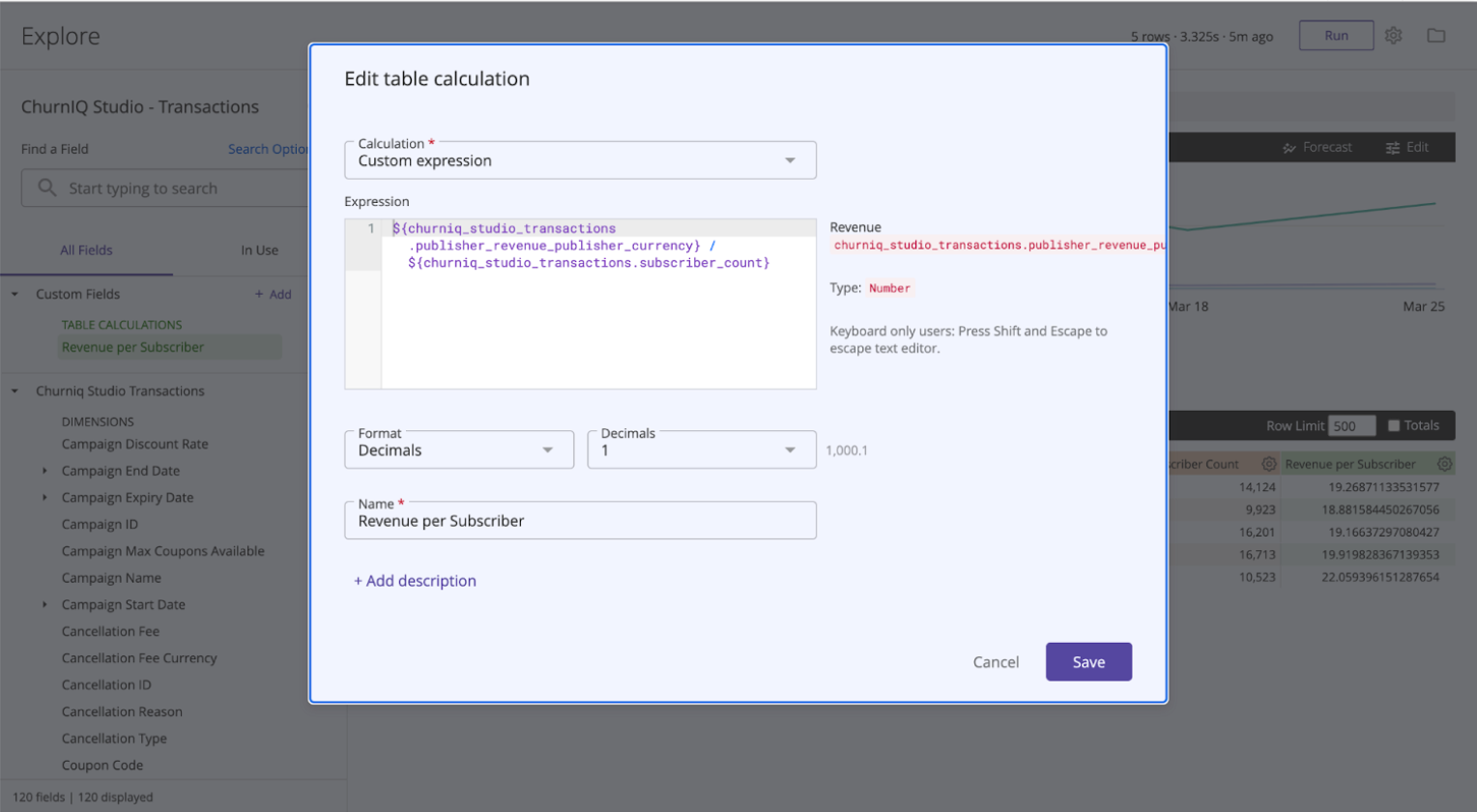Select the Cancellation Type dimension
This screenshot has width=1477, height=812.
tap(114, 739)
